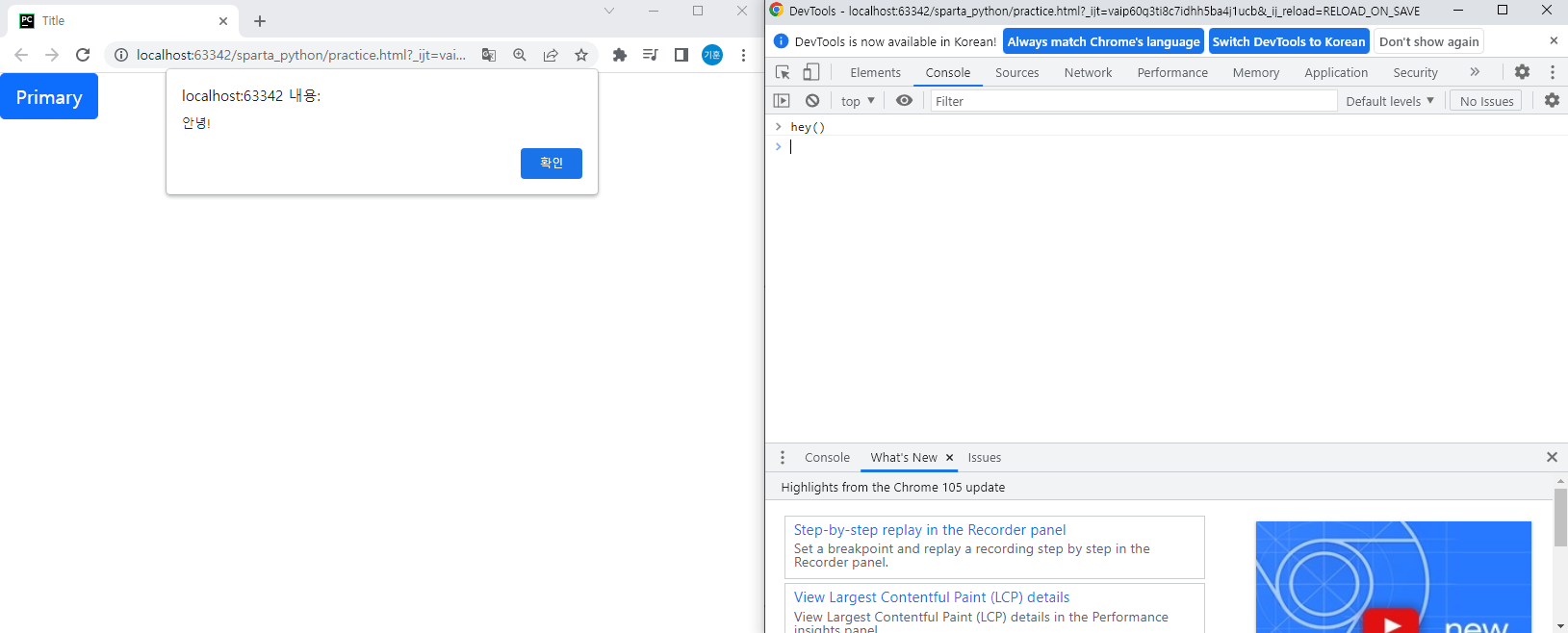Click Don't show again button
1568x633 pixels.
click(1428, 41)
